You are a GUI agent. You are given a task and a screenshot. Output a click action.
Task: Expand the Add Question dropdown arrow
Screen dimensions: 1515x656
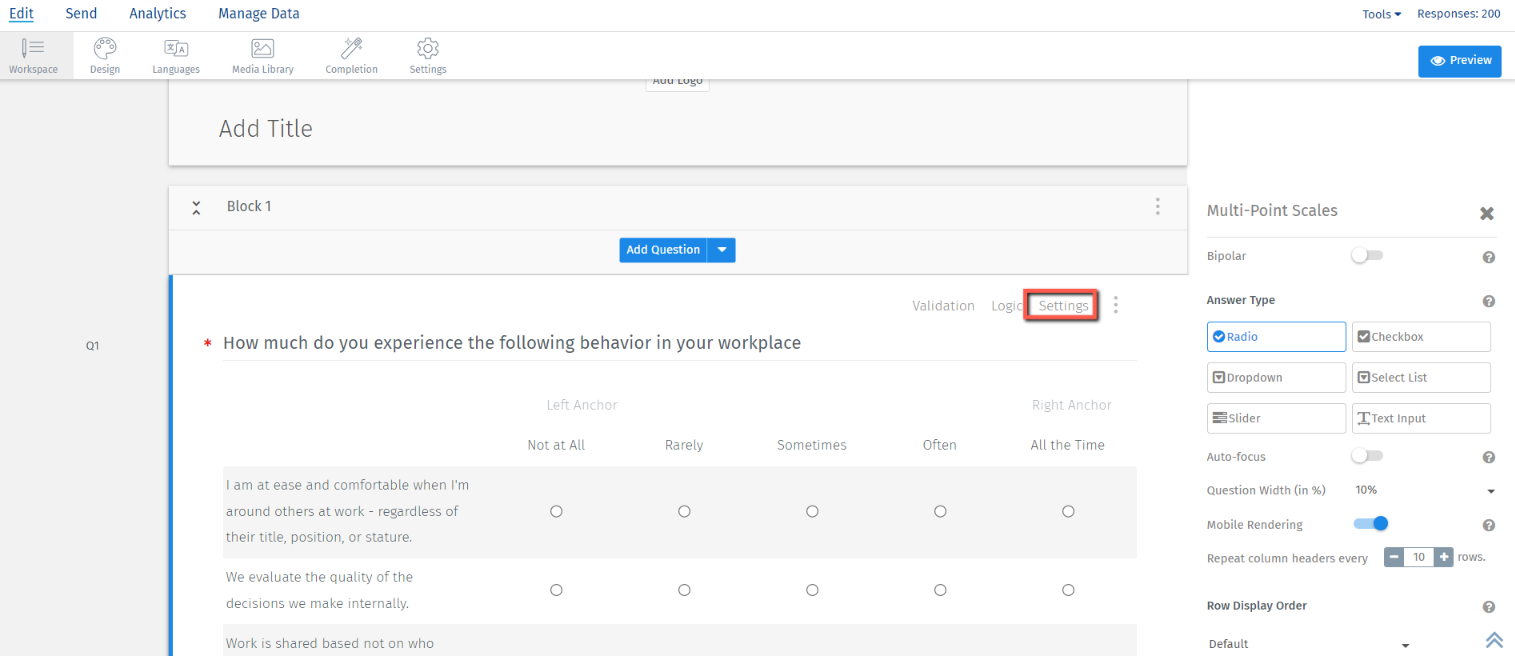[x=721, y=250]
